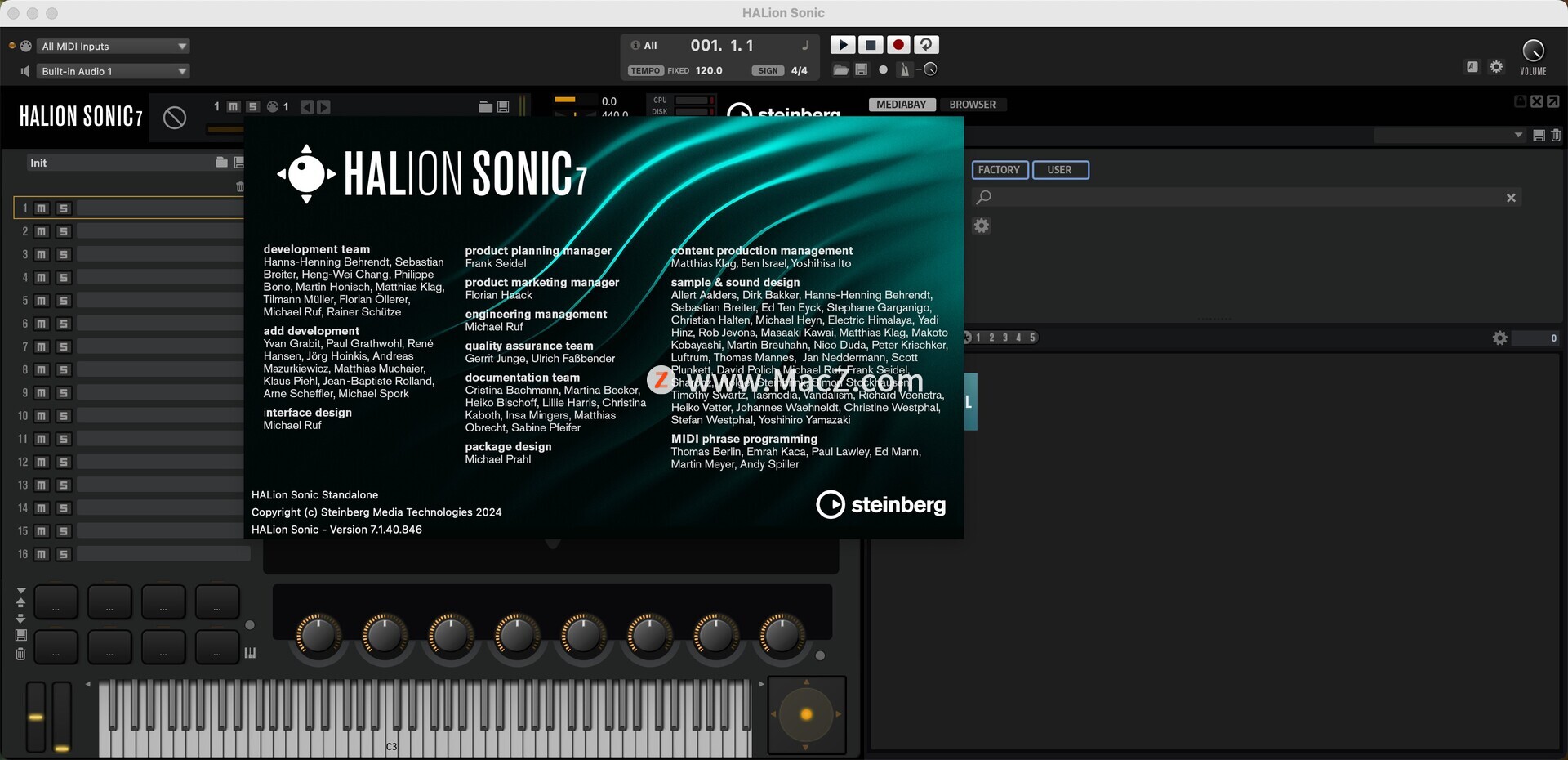
Task: Lock the MediaBay panel with the lock icon
Action: (1520, 101)
